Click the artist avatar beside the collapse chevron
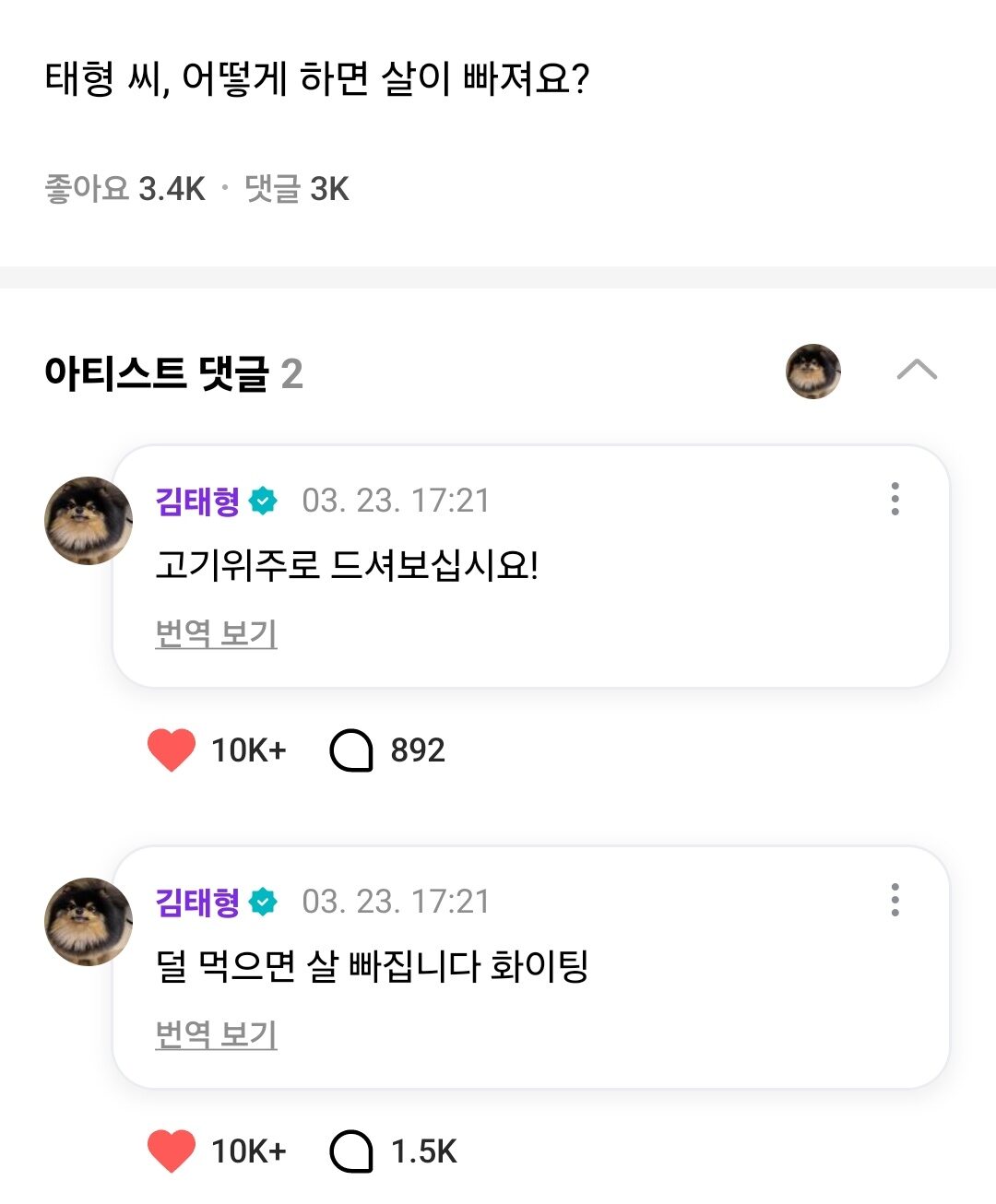This screenshot has height=1204, width=996. click(x=812, y=372)
